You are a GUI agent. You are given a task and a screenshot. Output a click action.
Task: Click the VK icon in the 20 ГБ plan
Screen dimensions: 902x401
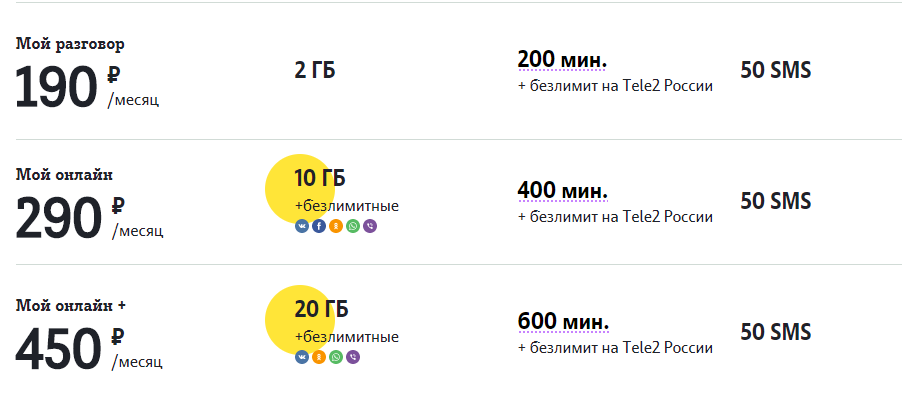pos(302,357)
